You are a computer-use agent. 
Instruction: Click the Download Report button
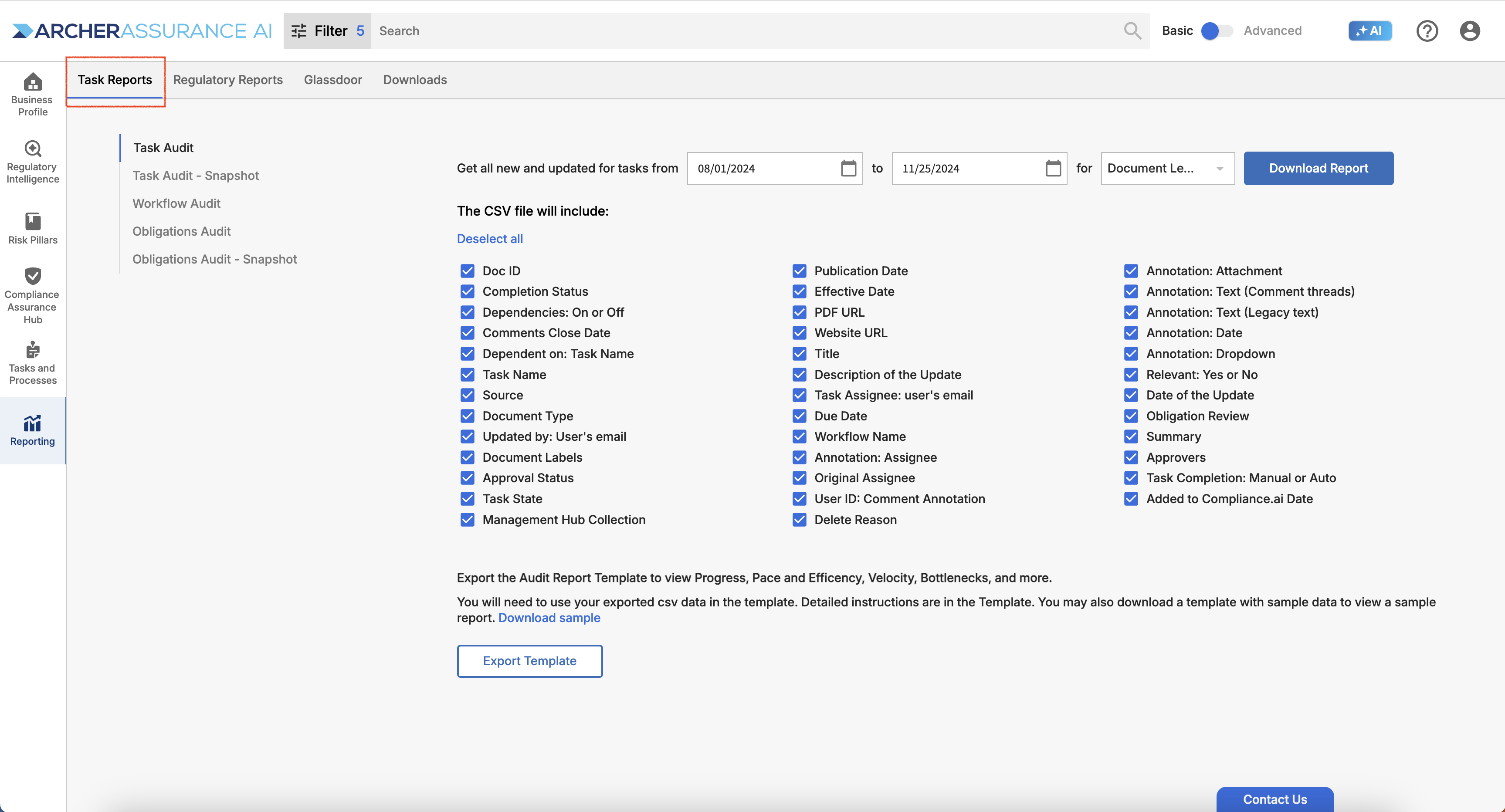click(1318, 168)
